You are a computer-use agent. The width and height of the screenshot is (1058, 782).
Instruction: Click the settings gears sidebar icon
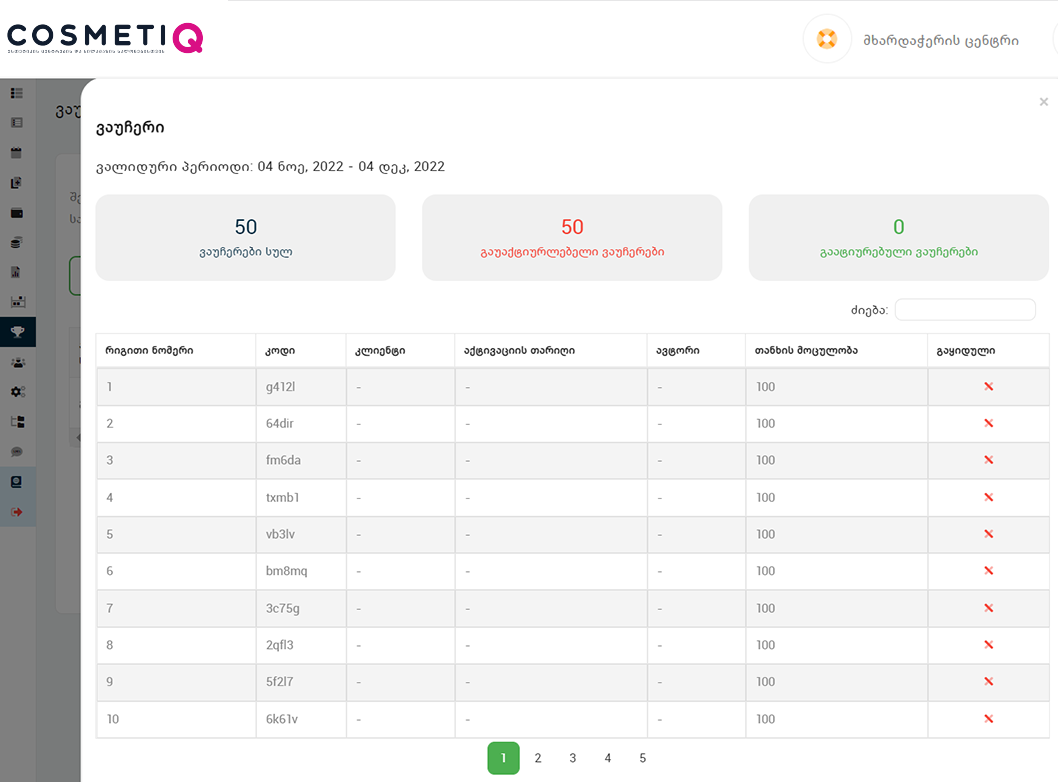click(16, 392)
